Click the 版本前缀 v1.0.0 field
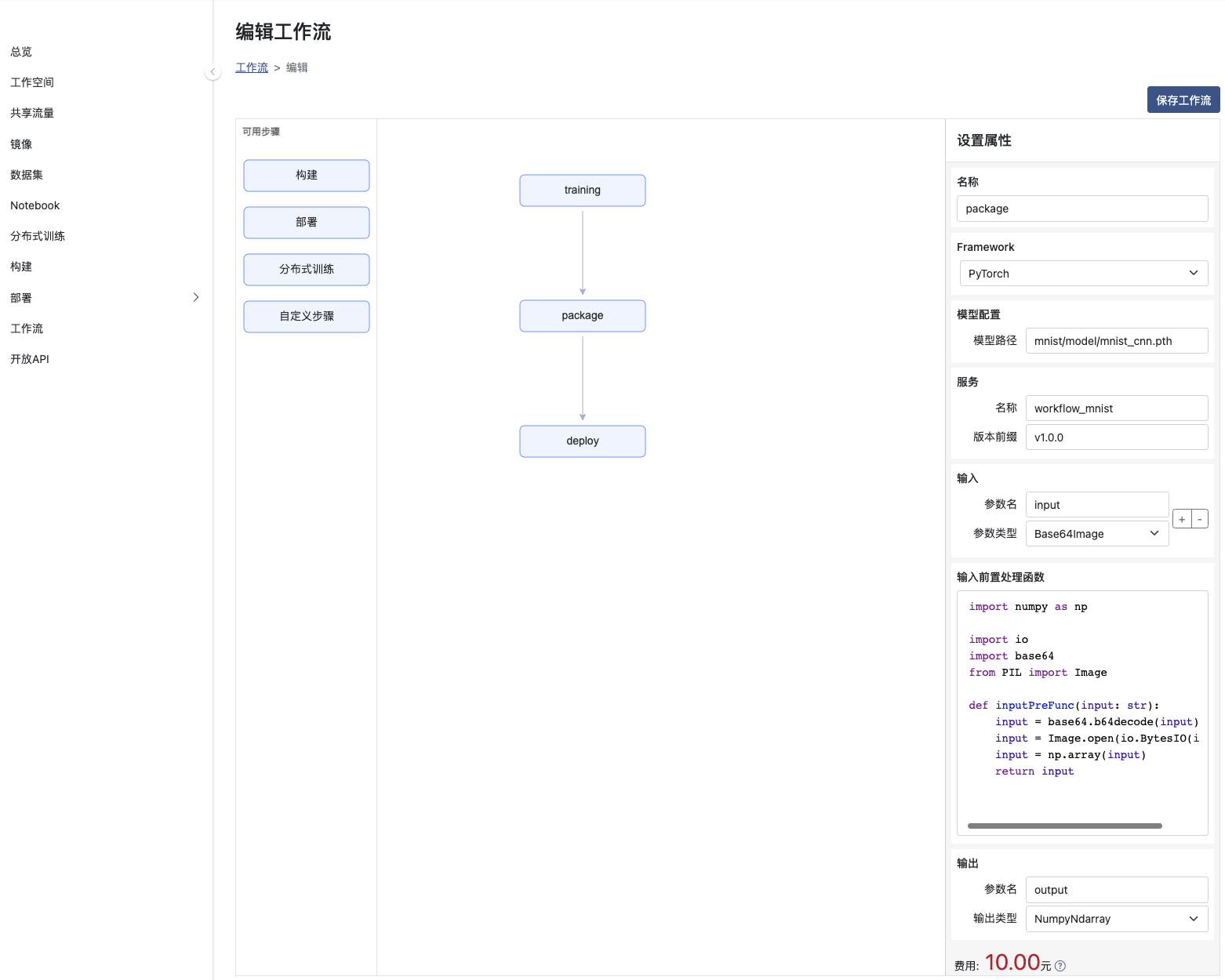This screenshot has width=1225, height=980. [x=1116, y=437]
